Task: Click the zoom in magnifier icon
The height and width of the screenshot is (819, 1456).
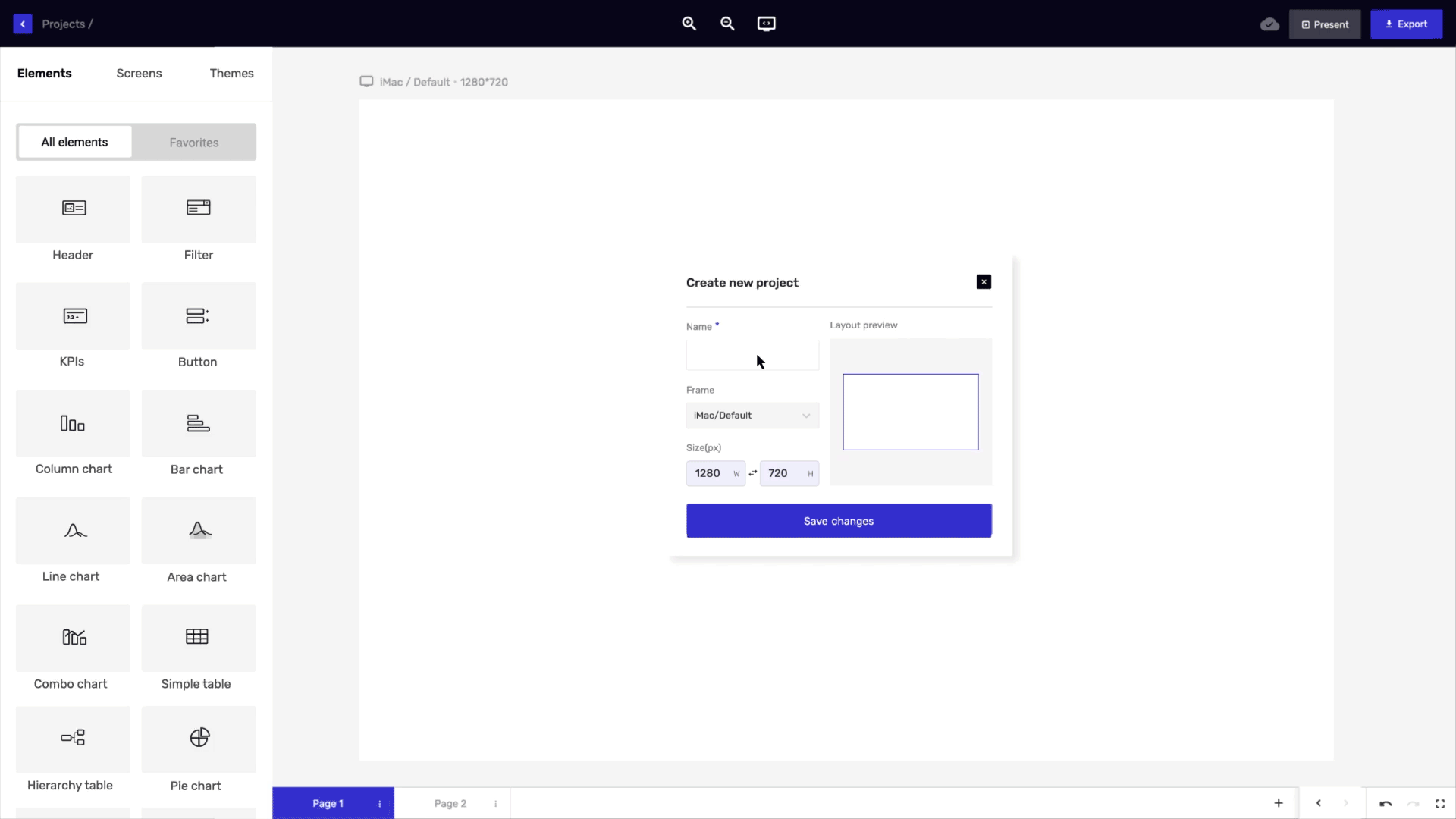Action: point(689,24)
